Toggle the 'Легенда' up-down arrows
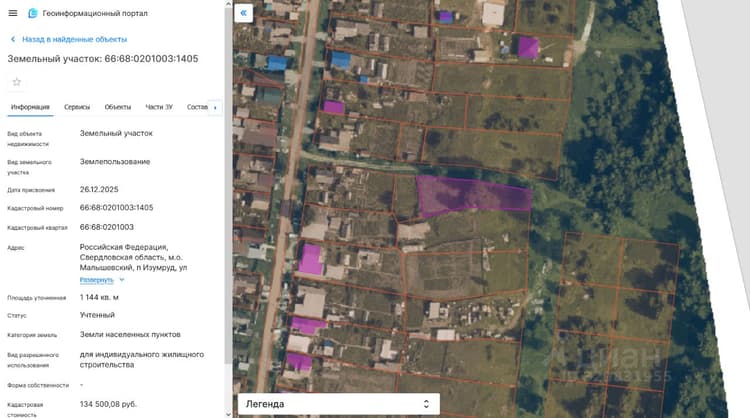 tap(426, 404)
